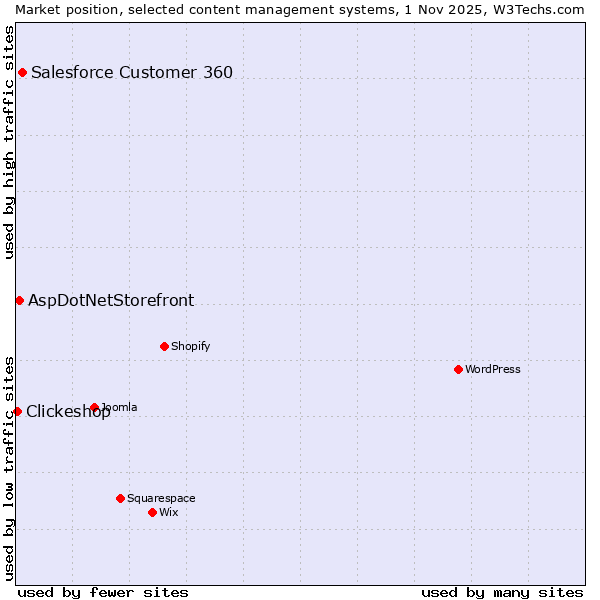Screen dimensions: 600x600
Task: Click the Salesforce Customer 360 red marker
Action: 22,72
